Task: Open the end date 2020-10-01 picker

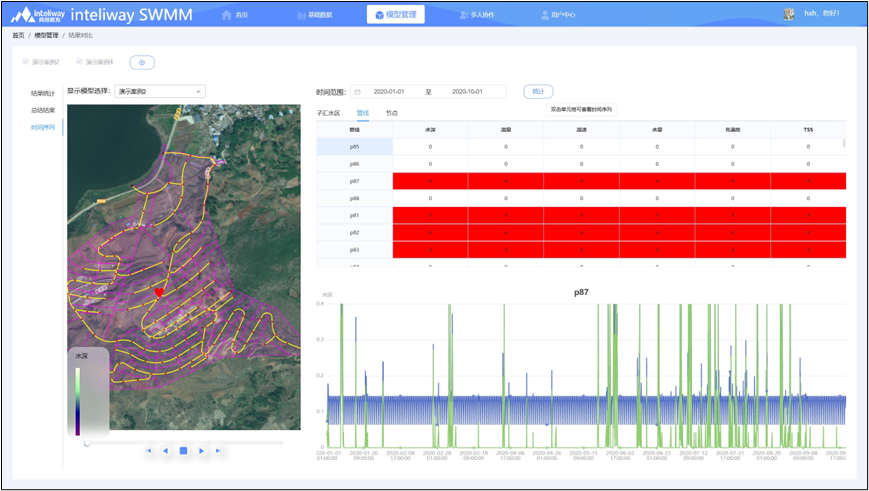Action: [467, 91]
